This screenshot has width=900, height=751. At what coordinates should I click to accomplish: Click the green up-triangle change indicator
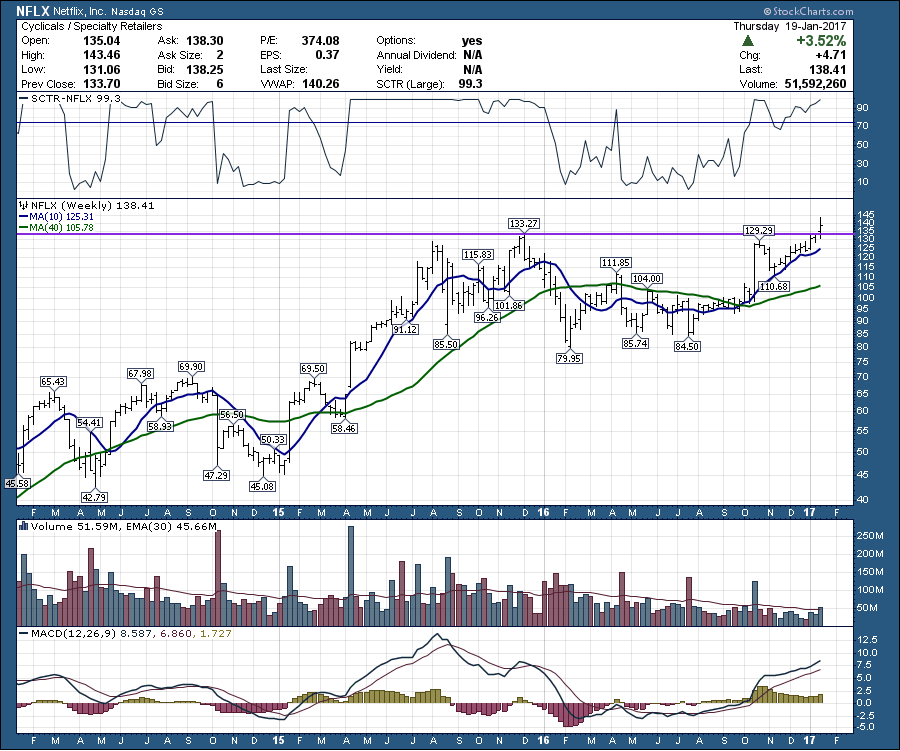748,41
